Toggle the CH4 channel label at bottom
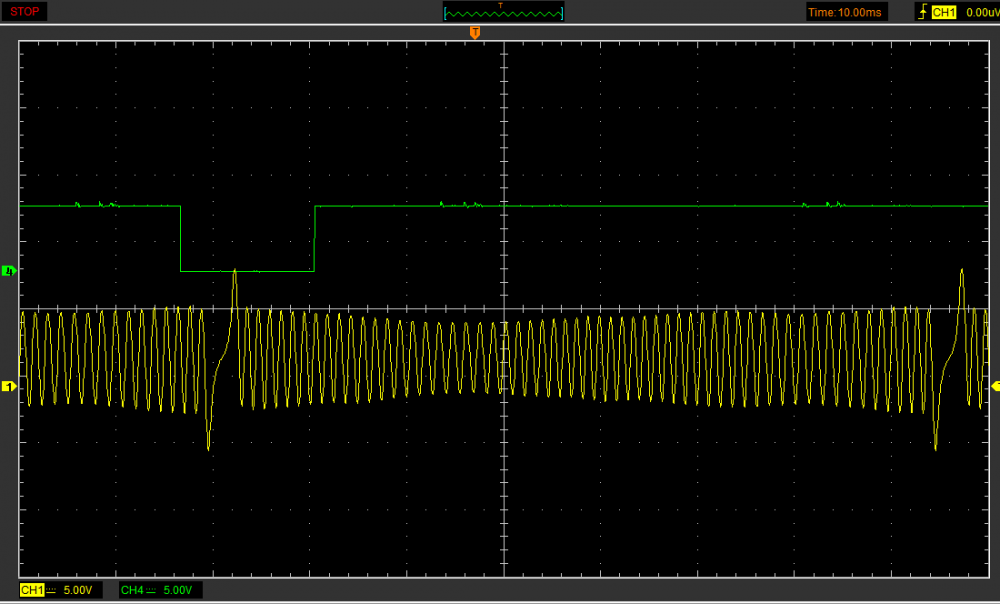The height and width of the screenshot is (604, 1000). (131, 591)
